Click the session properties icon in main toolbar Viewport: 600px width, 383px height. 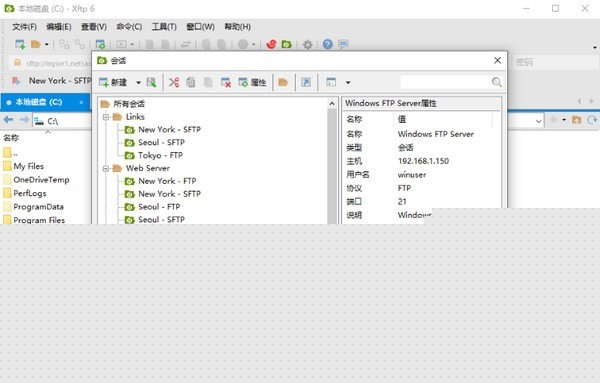100,44
